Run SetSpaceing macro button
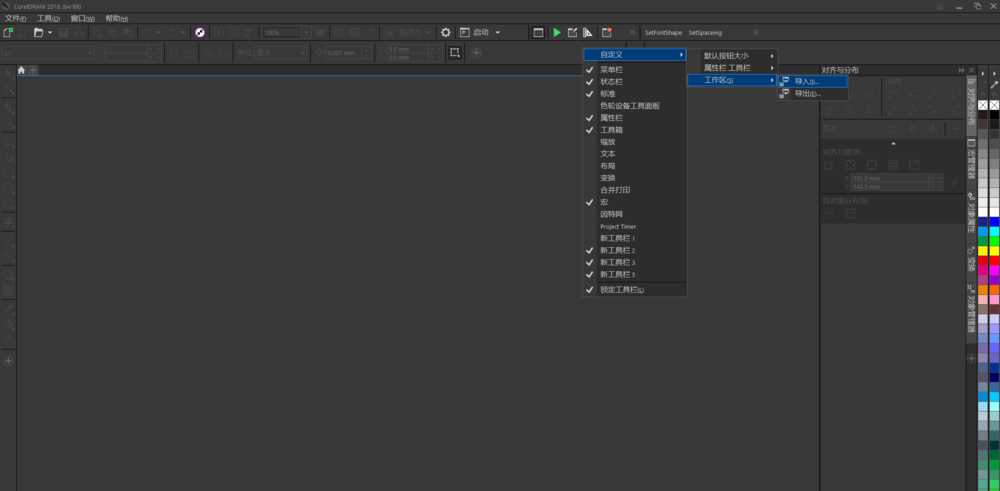The height and width of the screenshot is (491, 1000). pyautogui.click(x=705, y=33)
